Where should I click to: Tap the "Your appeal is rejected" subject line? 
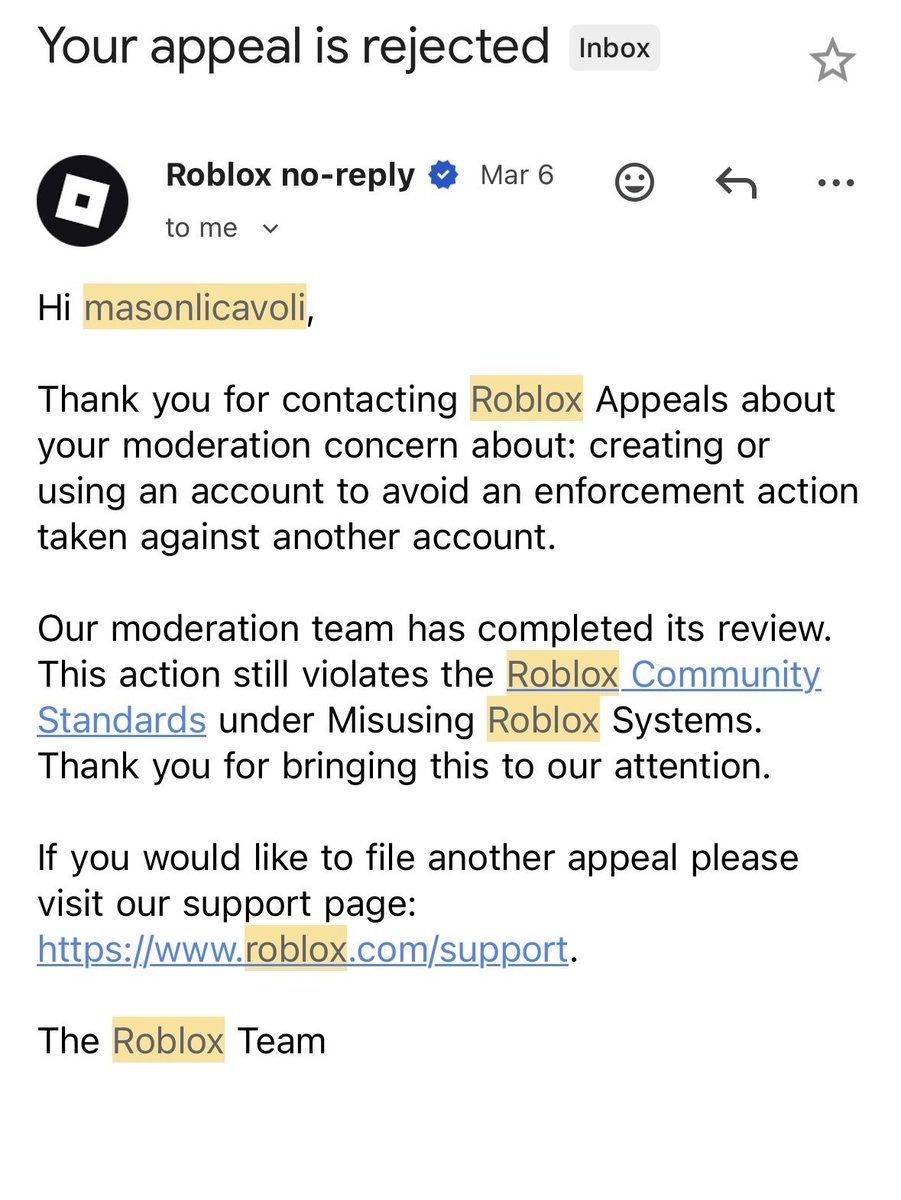point(294,45)
